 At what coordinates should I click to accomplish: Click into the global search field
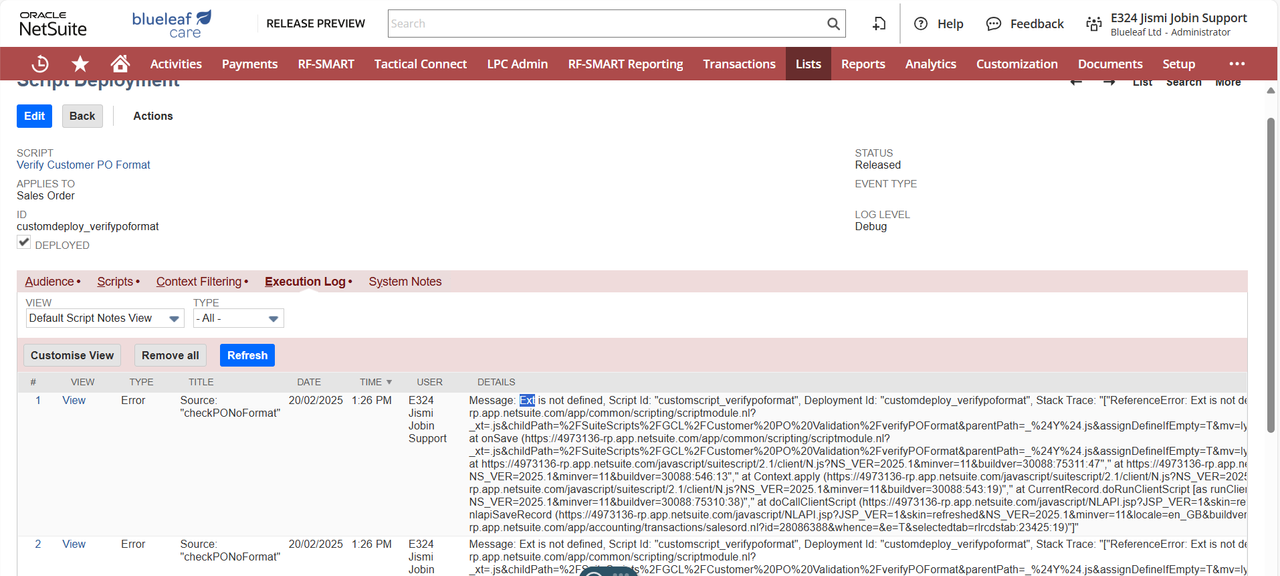605,24
